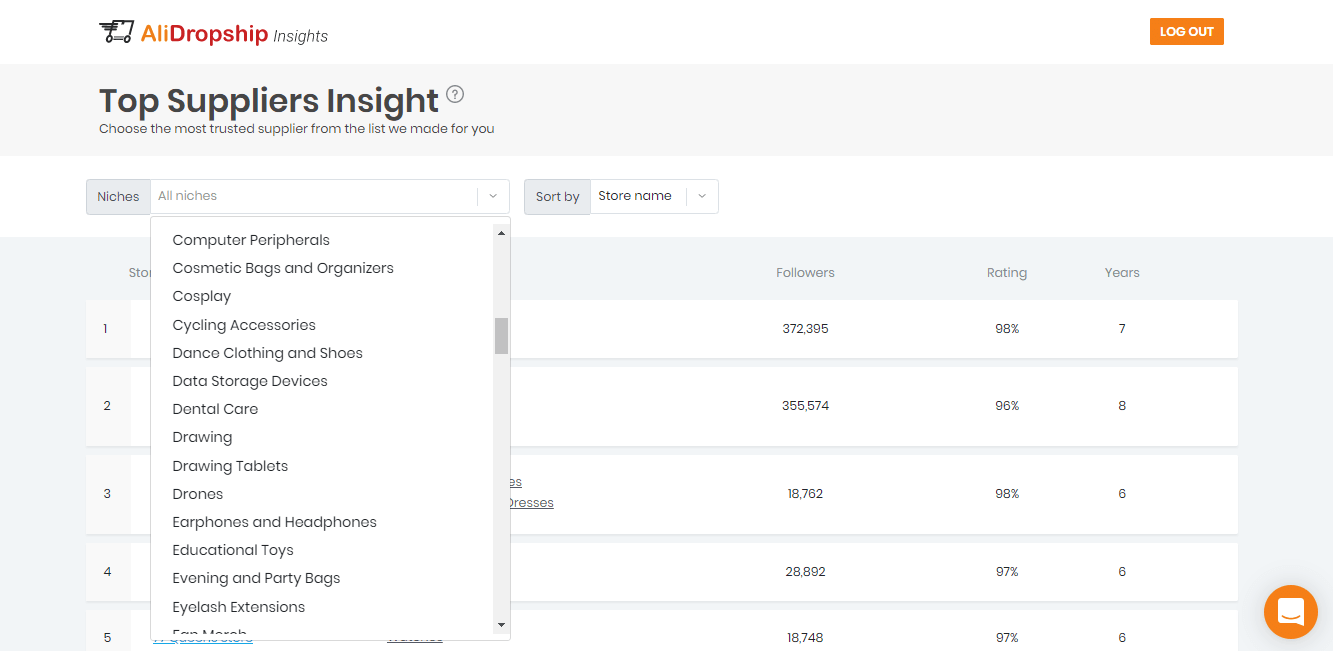Select the 'Educational Toys' niche option

point(232,549)
